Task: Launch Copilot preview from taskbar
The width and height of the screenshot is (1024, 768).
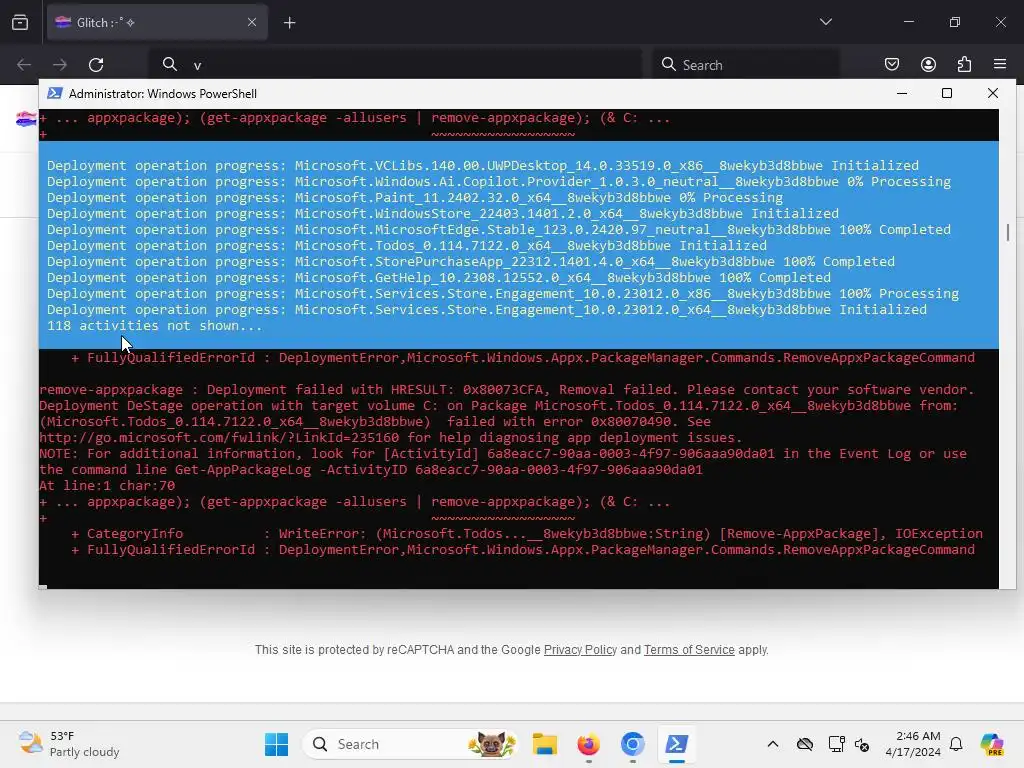Action: [x=991, y=744]
